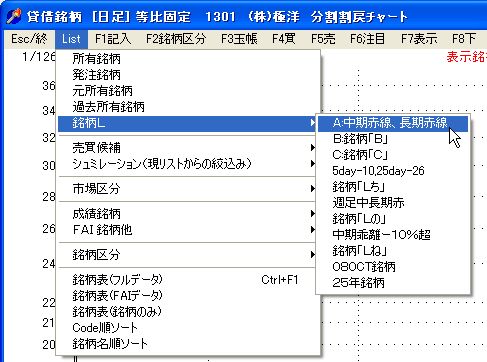The image size is (487, 362).
Task: Select 週足中長期赤 submenu item
Action: click(393, 203)
